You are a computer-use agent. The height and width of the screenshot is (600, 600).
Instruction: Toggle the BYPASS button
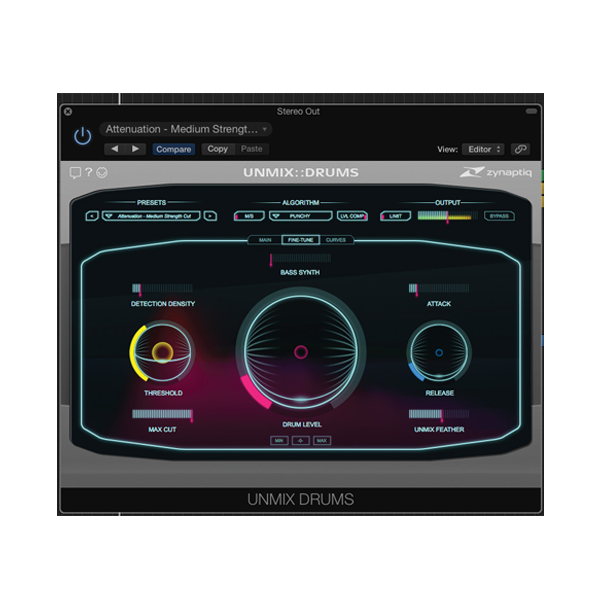pos(499,216)
